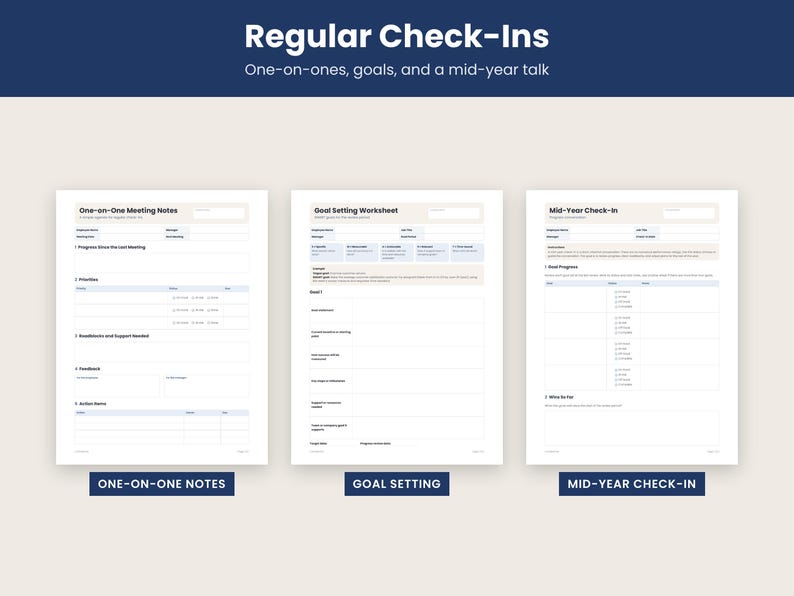This screenshot has height=596, width=794.
Task: Click the MID-YEAR CHECK-IN label
Action: [x=631, y=484]
